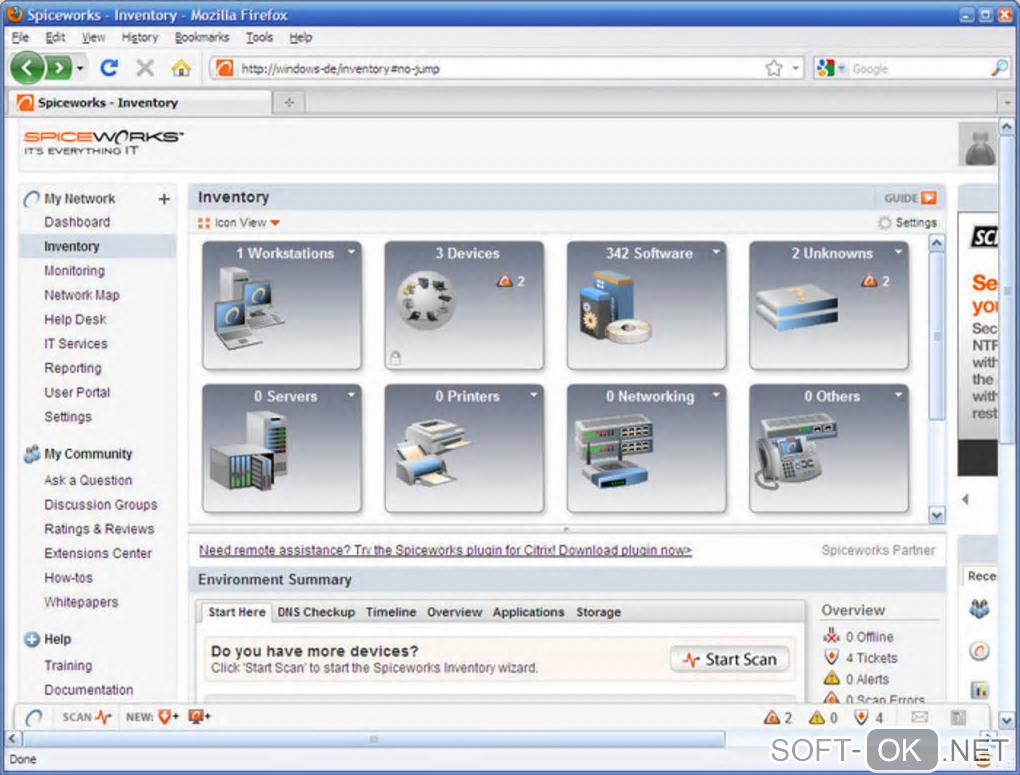Go back with Firefox back arrow
The width and height of the screenshot is (1020, 775).
27,68
